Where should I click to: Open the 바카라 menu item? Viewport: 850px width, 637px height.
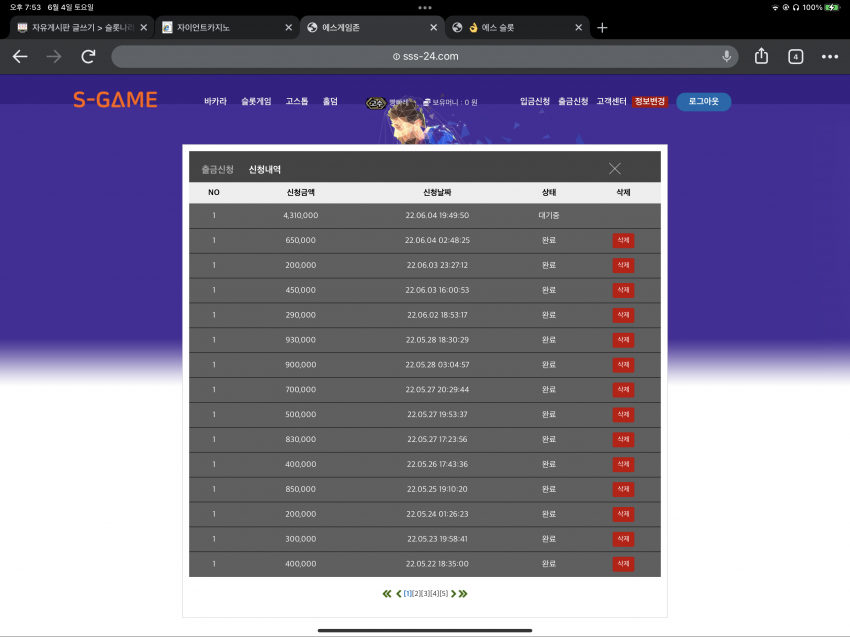215,101
